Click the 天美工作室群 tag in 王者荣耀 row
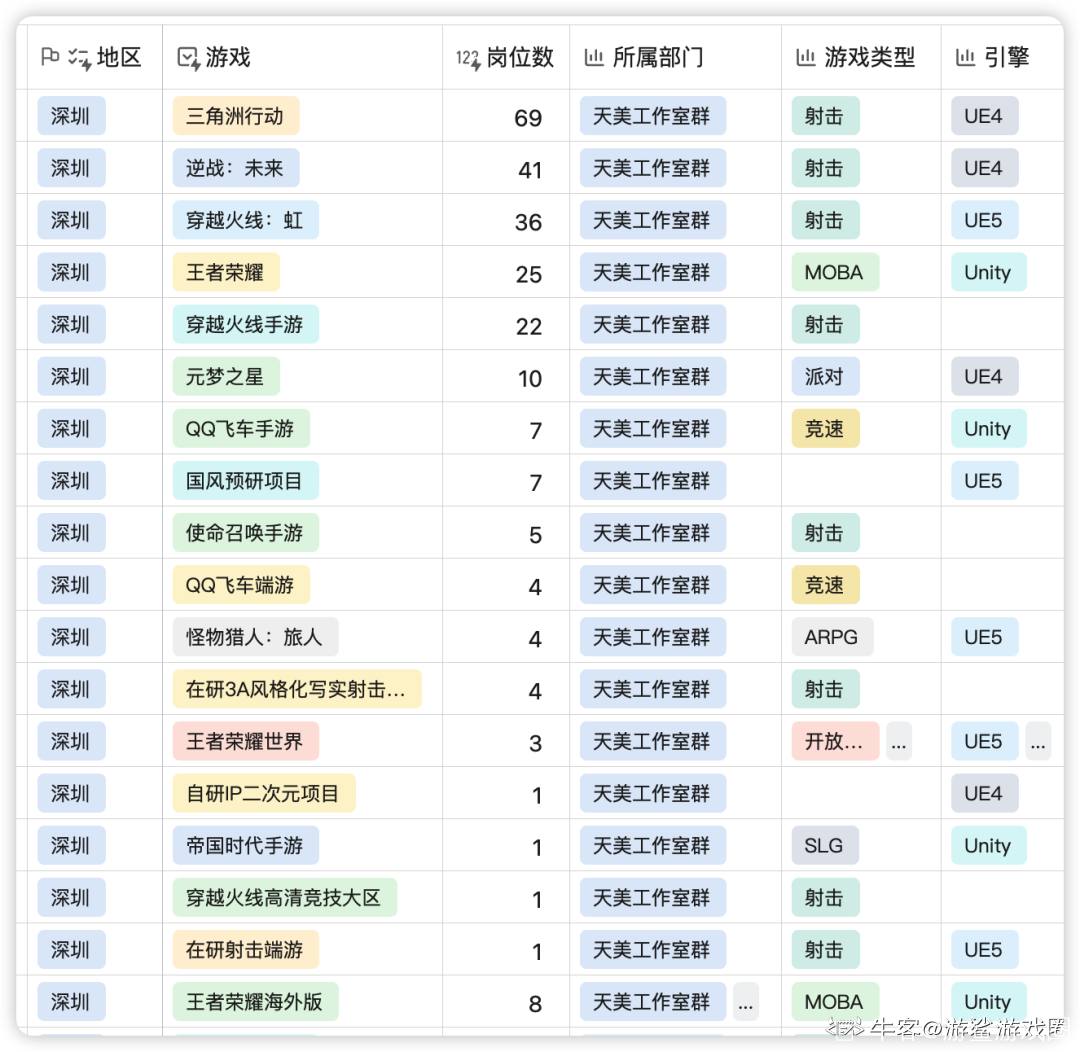The width and height of the screenshot is (1080, 1052). click(x=652, y=272)
